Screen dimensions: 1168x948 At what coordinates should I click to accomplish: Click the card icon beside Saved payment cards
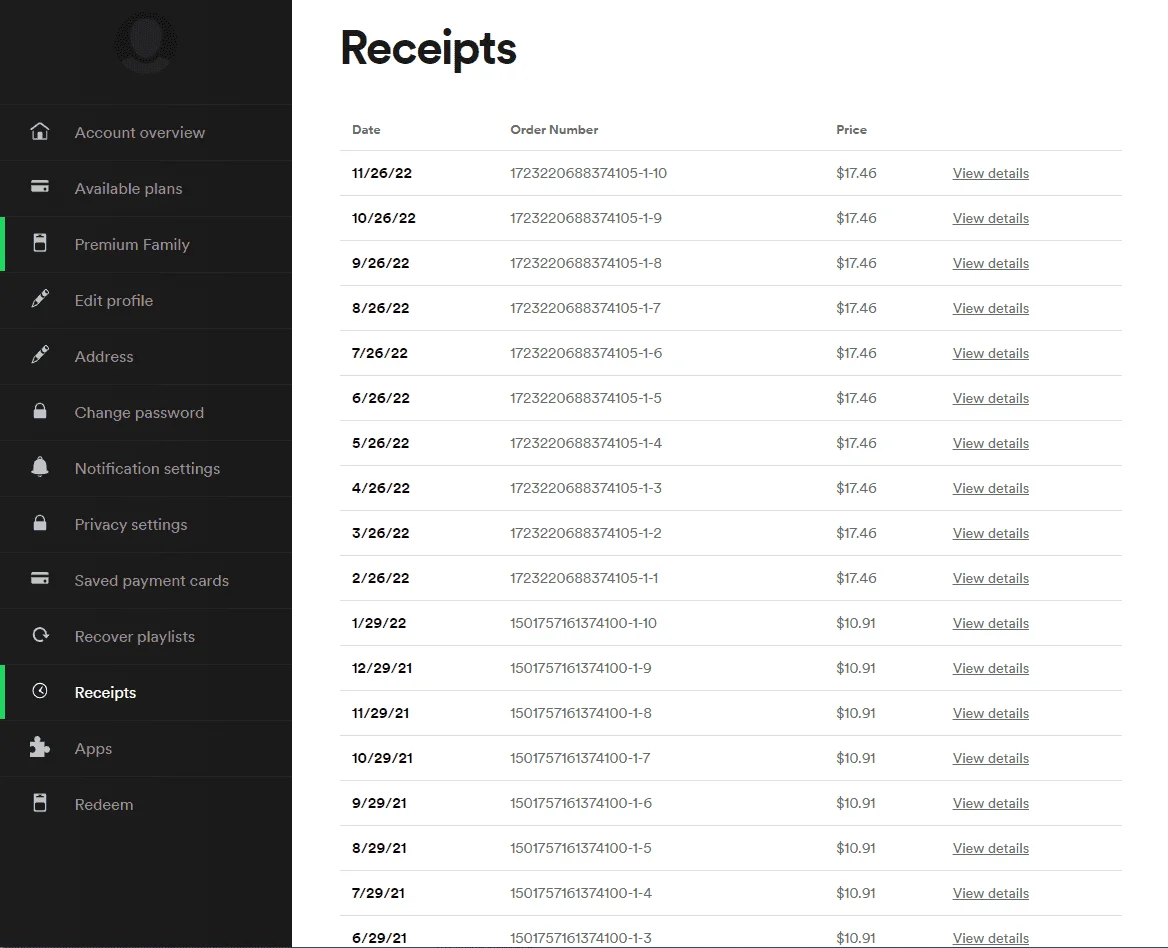coord(39,579)
